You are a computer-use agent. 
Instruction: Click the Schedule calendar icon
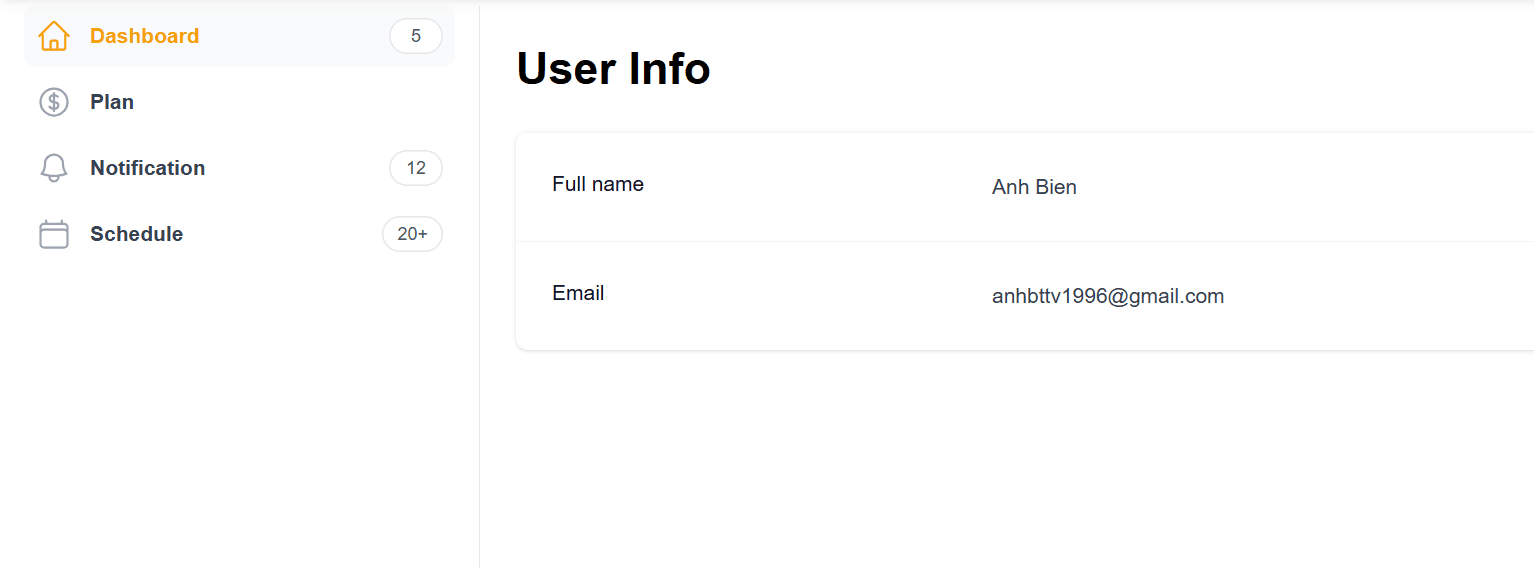pyautogui.click(x=54, y=234)
